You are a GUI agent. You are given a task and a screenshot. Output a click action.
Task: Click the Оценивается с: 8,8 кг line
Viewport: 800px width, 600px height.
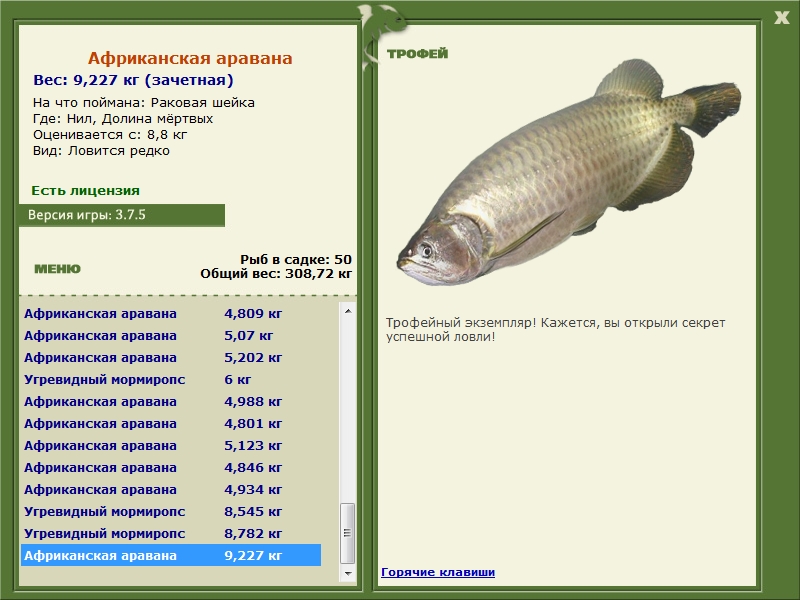point(110,135)
